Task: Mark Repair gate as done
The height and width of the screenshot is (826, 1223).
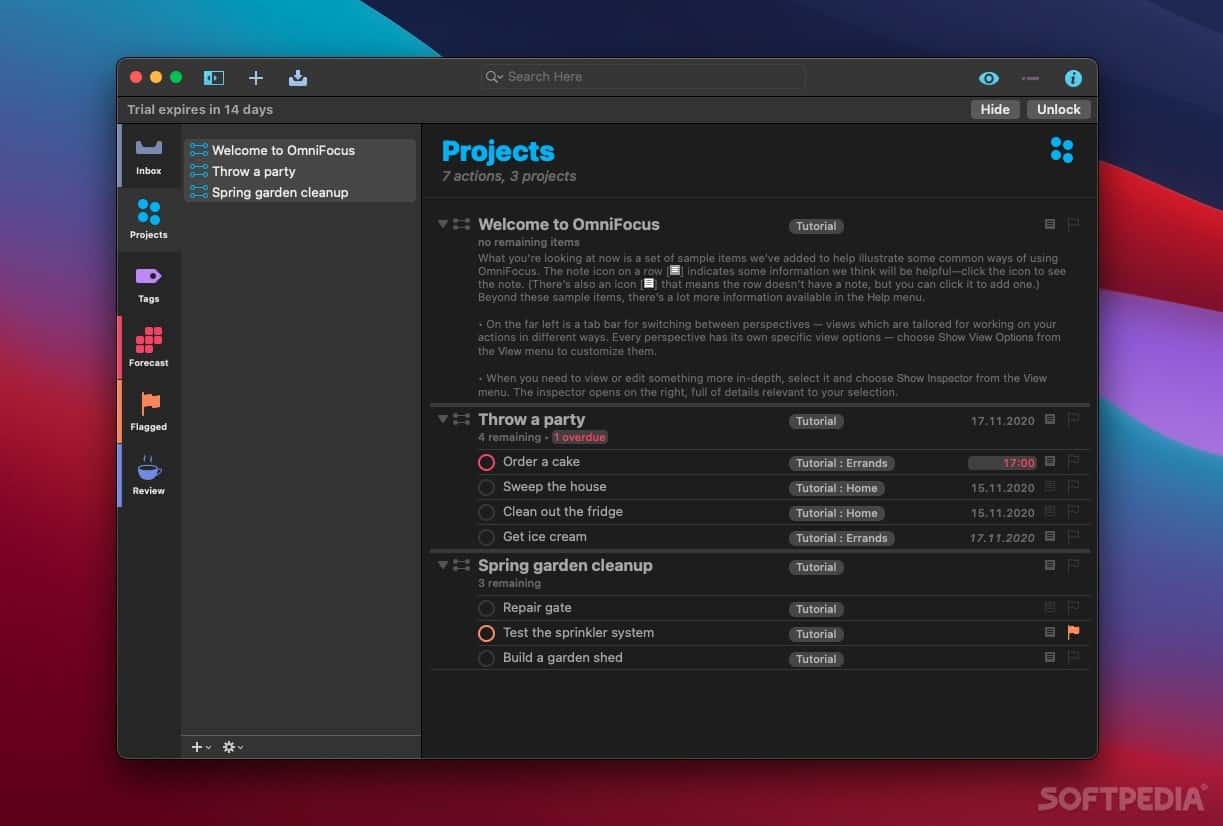Action: tap(486, 608)
